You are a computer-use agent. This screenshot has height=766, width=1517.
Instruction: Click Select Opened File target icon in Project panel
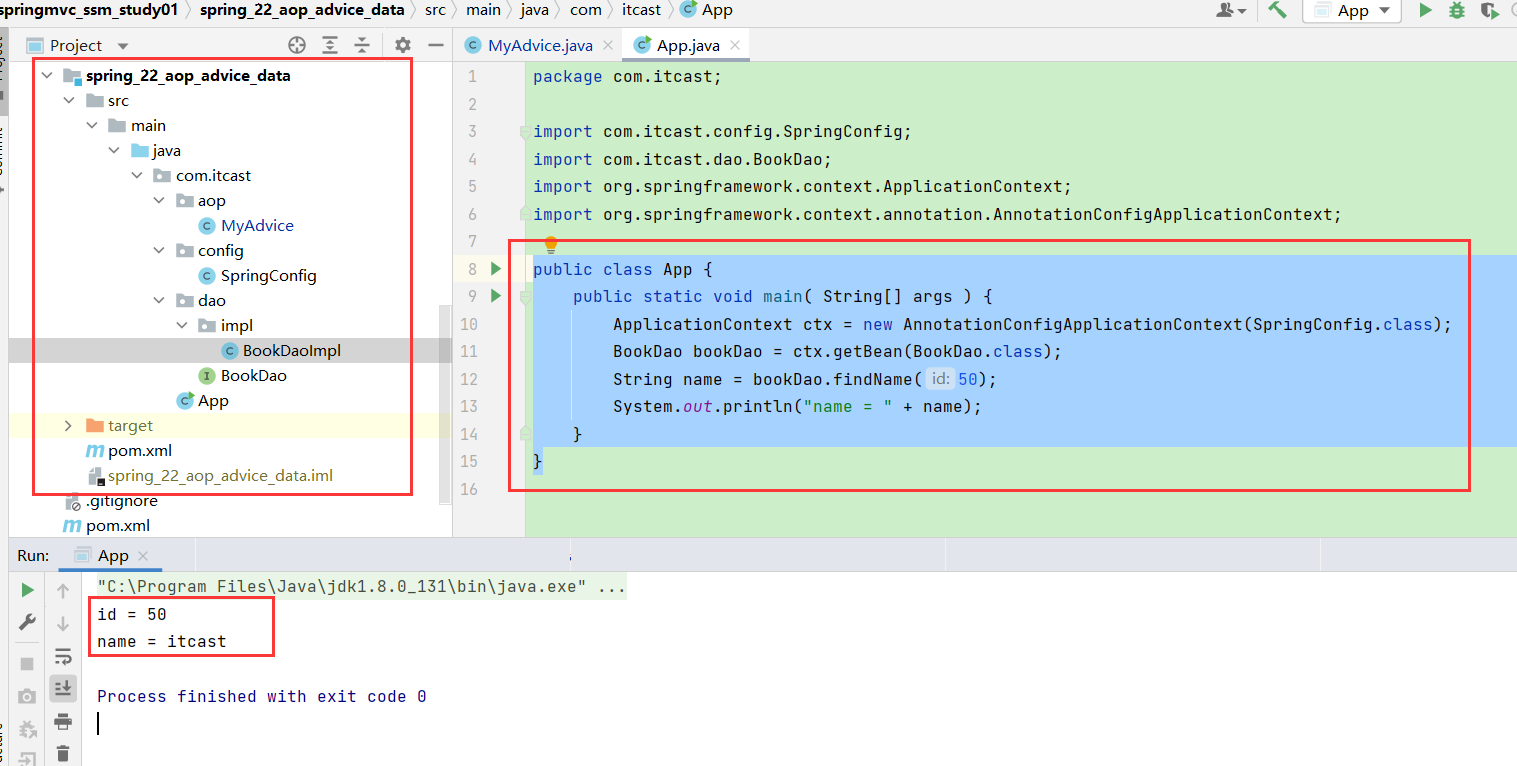click(297, 45)
